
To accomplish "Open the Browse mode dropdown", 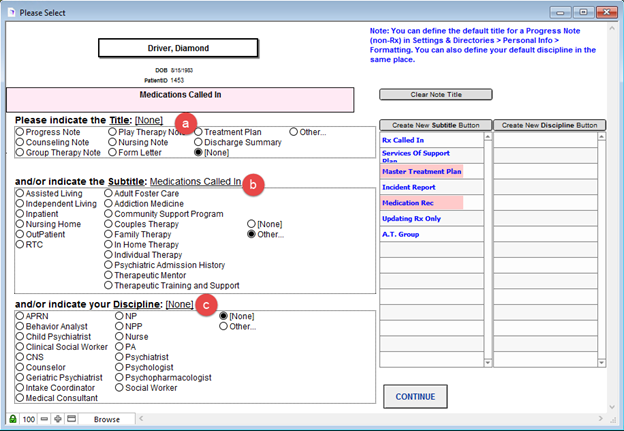I will tap(105, 419).
